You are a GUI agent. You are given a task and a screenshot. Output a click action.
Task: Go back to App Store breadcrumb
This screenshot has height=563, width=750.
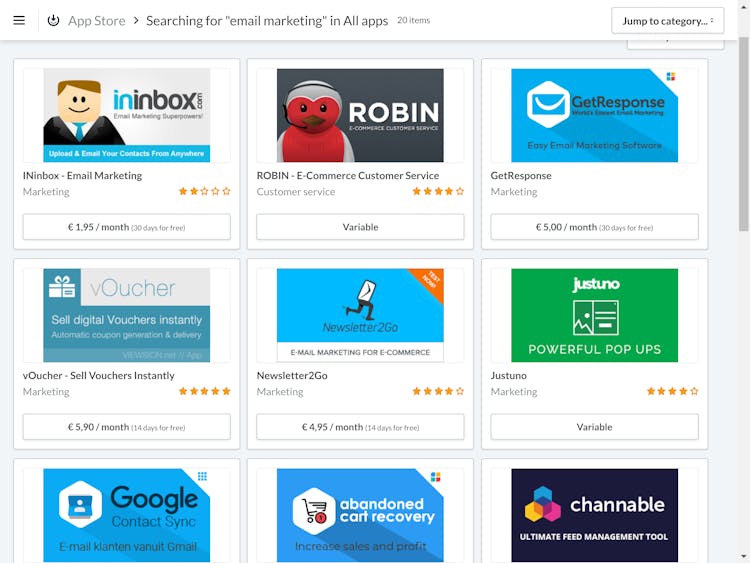[97, 21]
